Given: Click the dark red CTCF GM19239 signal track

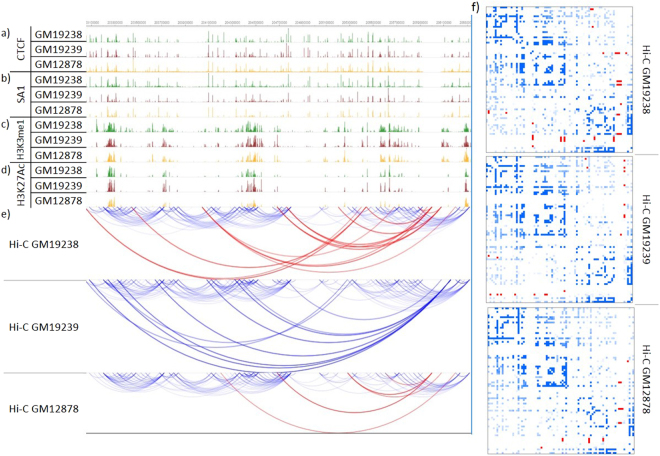Looking at the screenshot, I should tap(279, 50).
